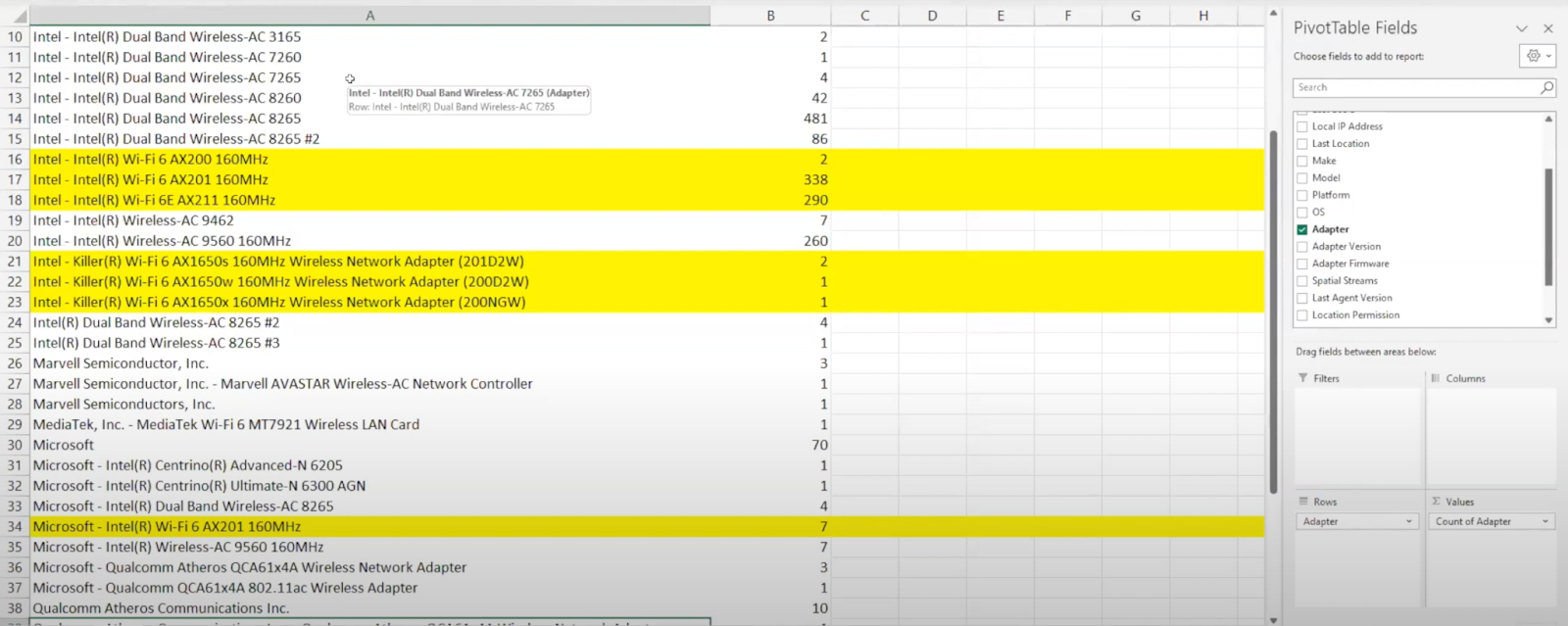Click the worksheet scroll down arrow
The image size is (1568, 626).
point(1273,619)
